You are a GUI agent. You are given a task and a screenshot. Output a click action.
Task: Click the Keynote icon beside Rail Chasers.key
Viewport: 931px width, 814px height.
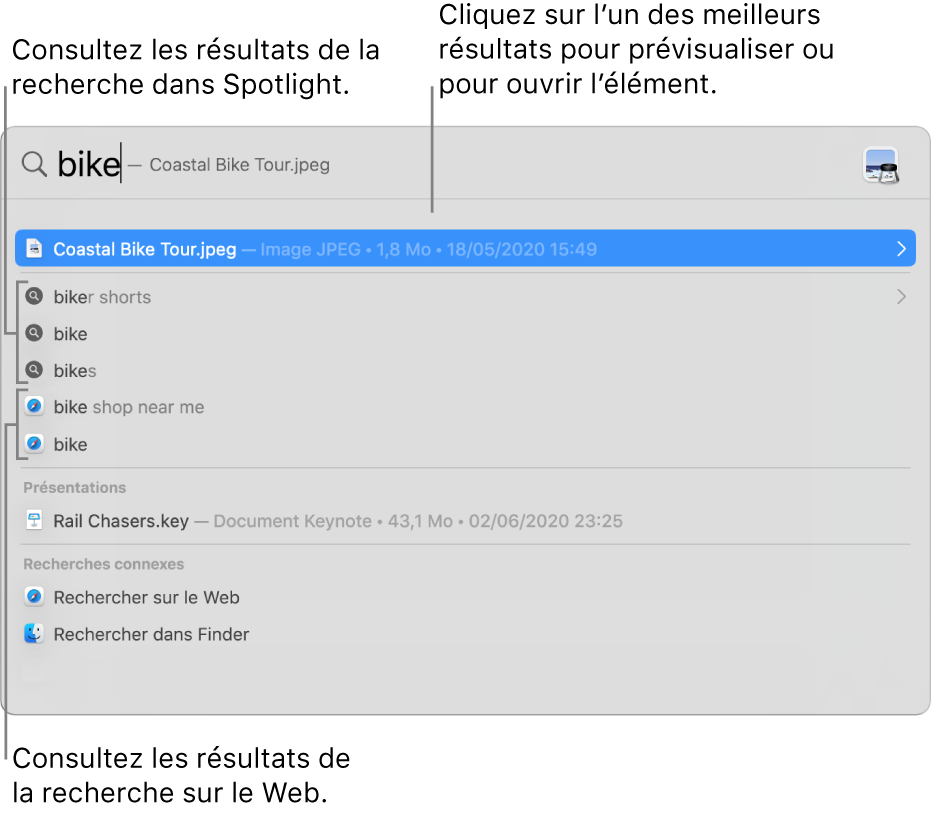33,520
